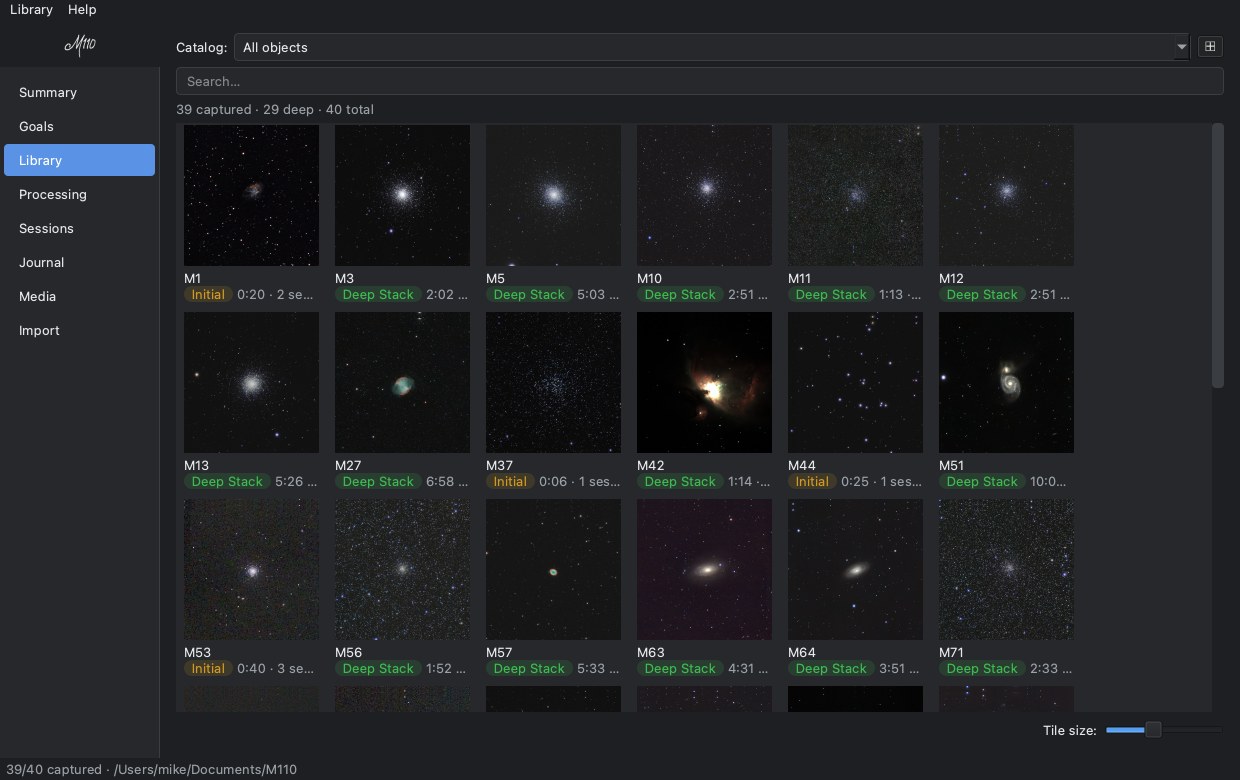Open the M63 galaxy thumbnail

704,569
